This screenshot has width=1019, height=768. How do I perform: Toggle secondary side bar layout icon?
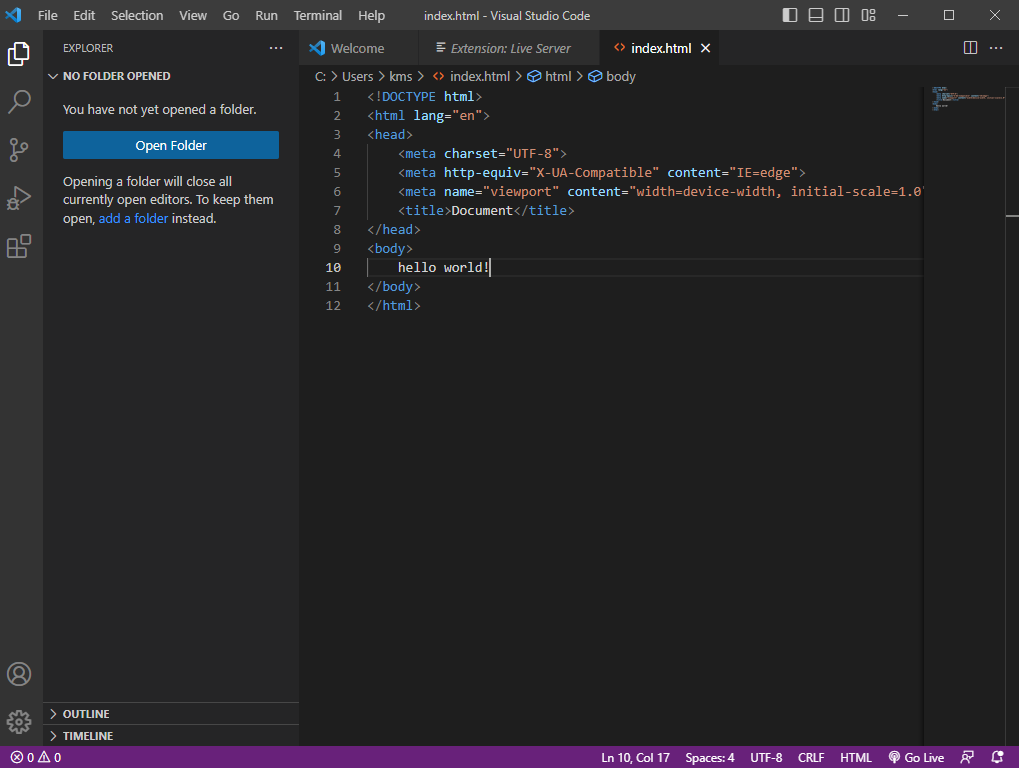(842, 15)
